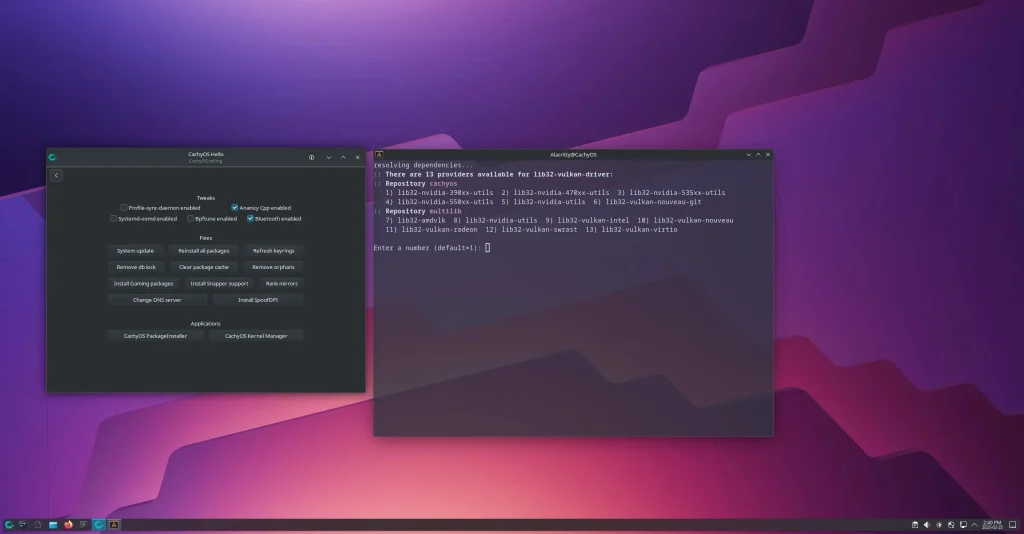Open the About info icon in CachyOS Hello titlebar
This screenshot has height=534, width=1024.
[312, 157]
